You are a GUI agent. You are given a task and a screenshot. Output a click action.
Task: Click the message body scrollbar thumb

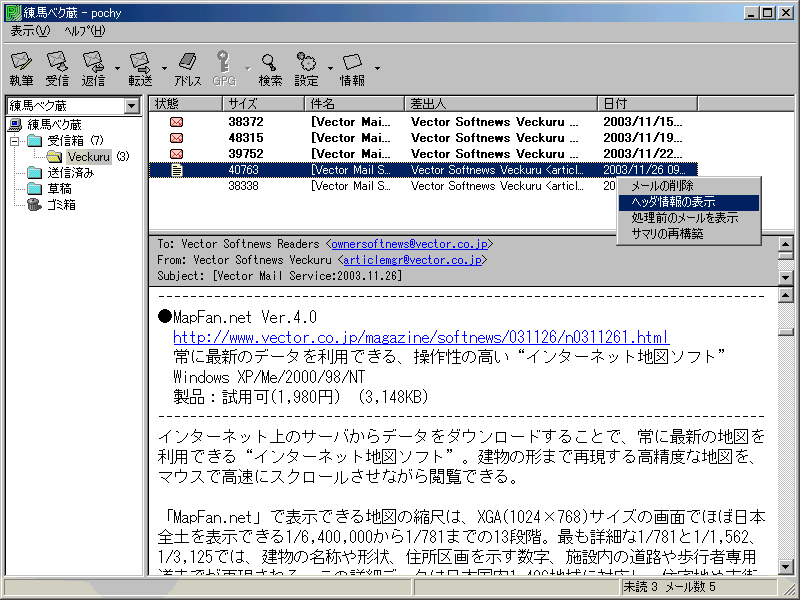[786, 332]
